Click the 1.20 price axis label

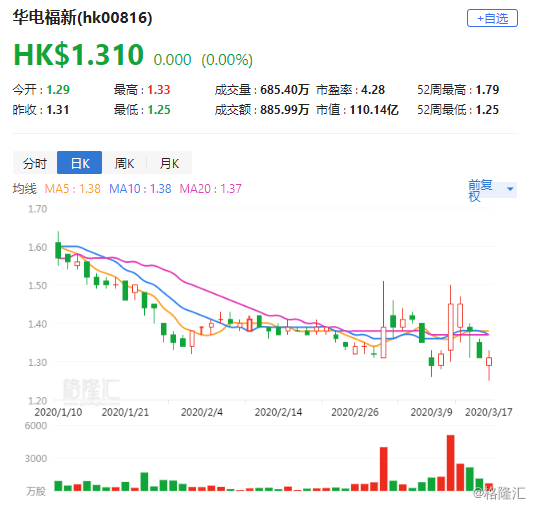tap(37, 401)
